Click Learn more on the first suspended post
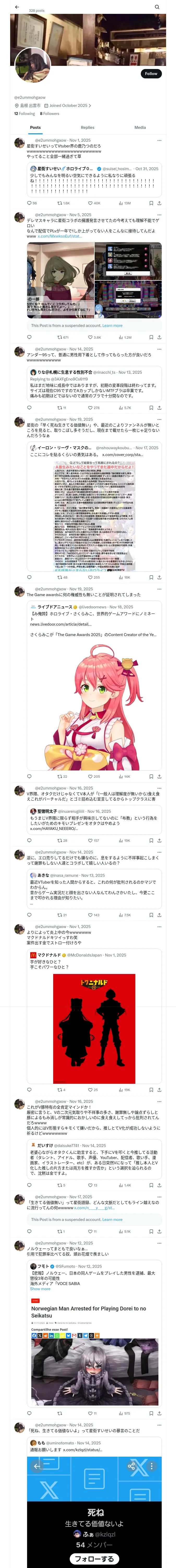Screen dimensions: 176x1568 [112, 326]
